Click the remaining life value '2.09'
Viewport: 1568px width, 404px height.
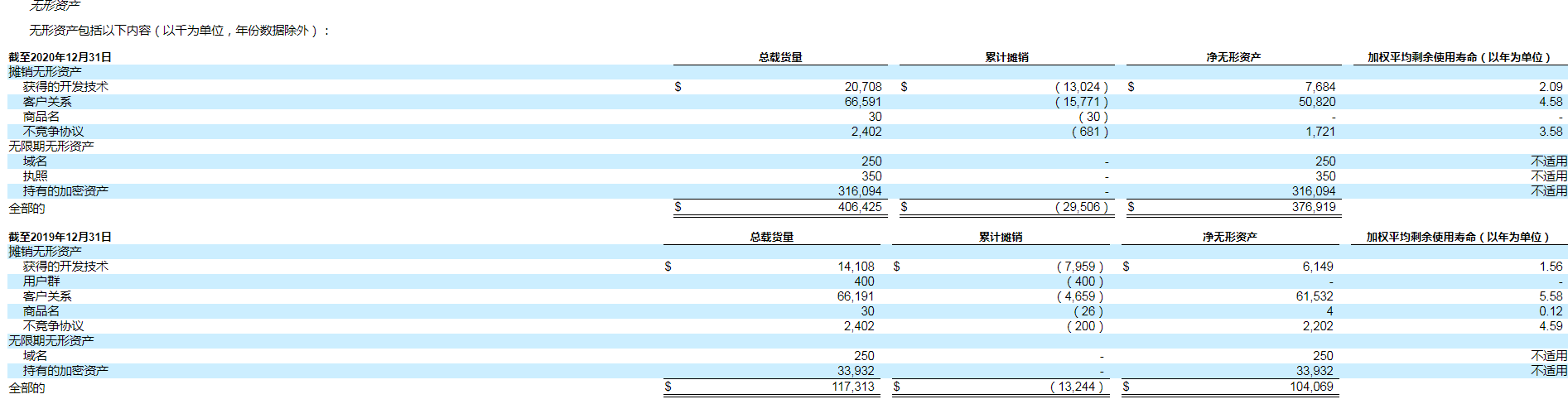[x=1551, y=87]
